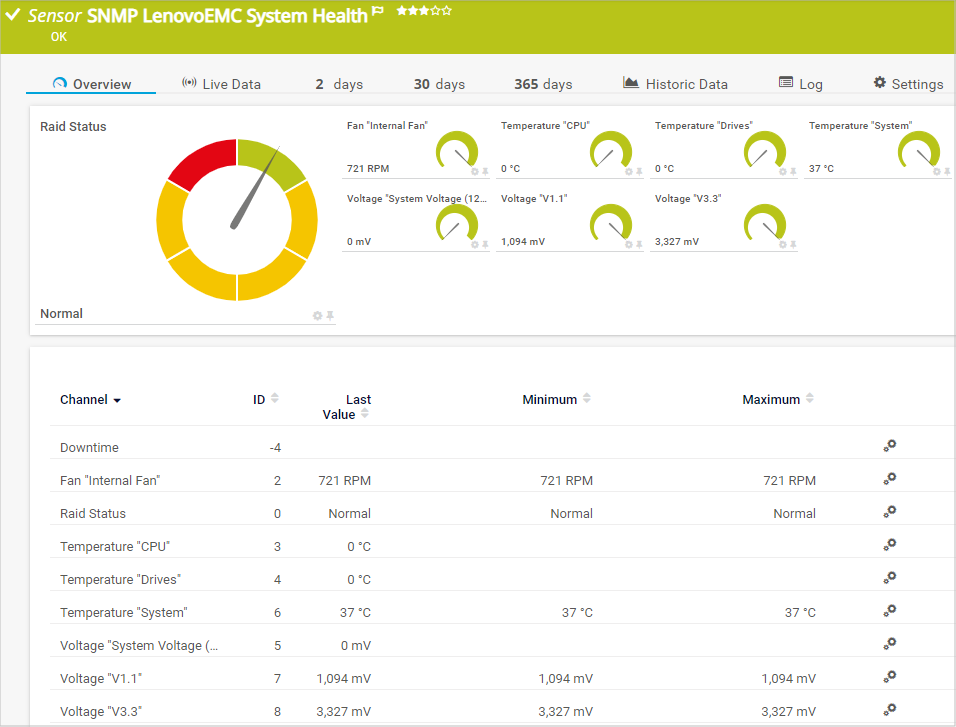Viewport: 956px width, 727px height.
Task: Open the Historic Data tab
Action: 675,84
